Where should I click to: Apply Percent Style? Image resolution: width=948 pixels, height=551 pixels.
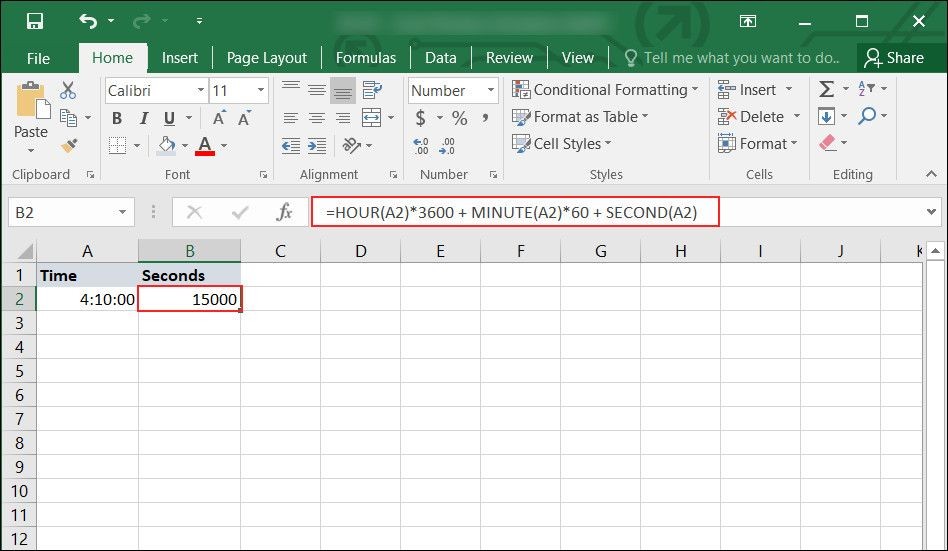point(459,118)
